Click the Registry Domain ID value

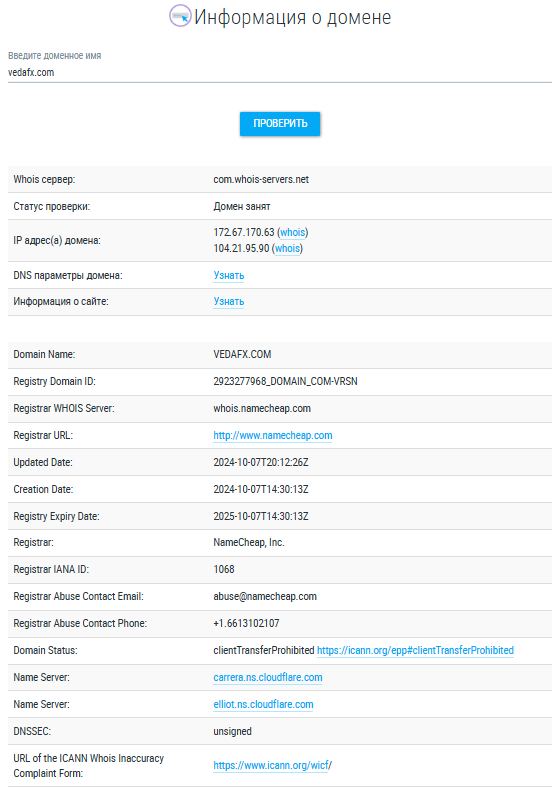(286, 381)
